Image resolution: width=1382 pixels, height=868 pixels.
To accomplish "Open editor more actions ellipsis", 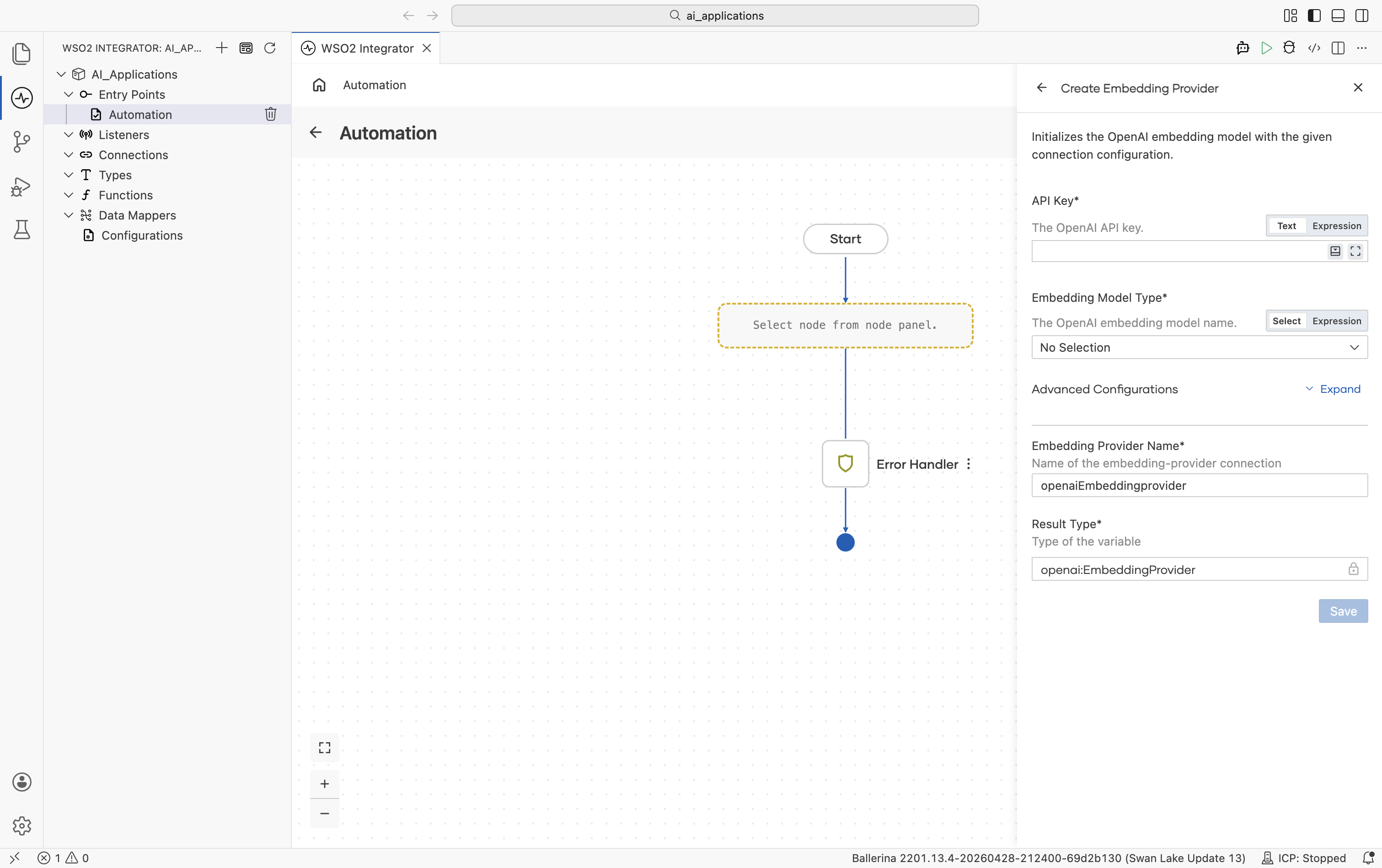I will pyautogui.click(x=1361, y=48).
